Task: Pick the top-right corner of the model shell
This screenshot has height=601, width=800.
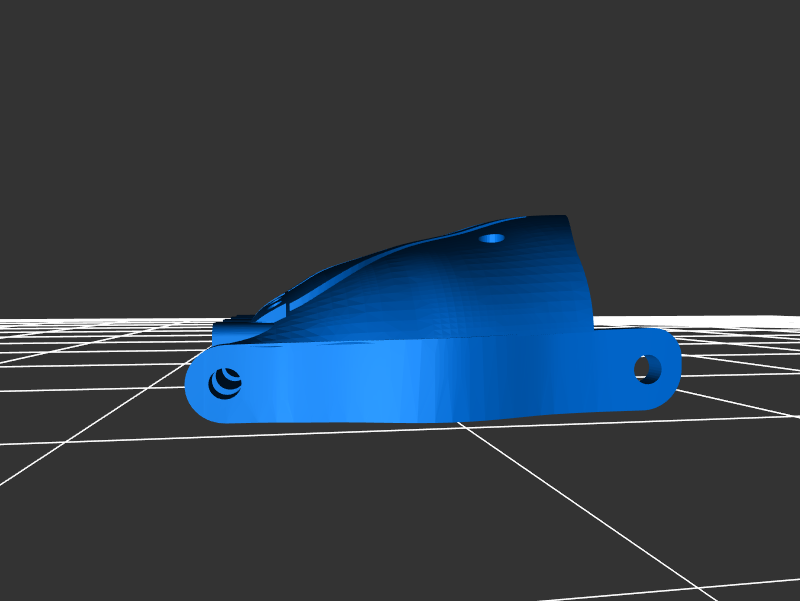Action: (566, 218)
